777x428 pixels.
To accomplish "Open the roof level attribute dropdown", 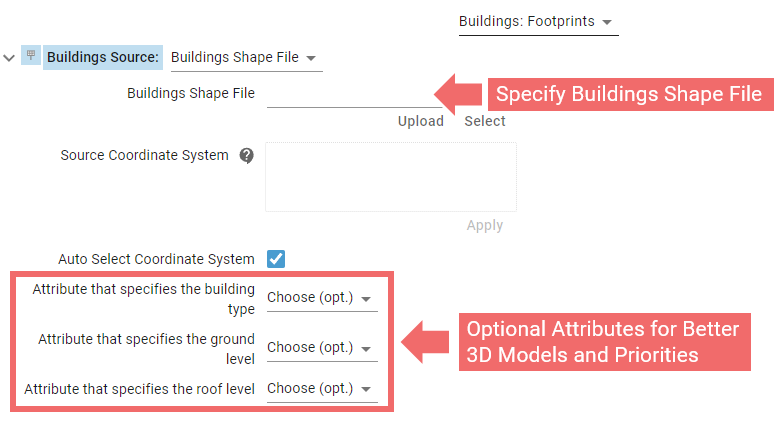I will coord(320,389).
